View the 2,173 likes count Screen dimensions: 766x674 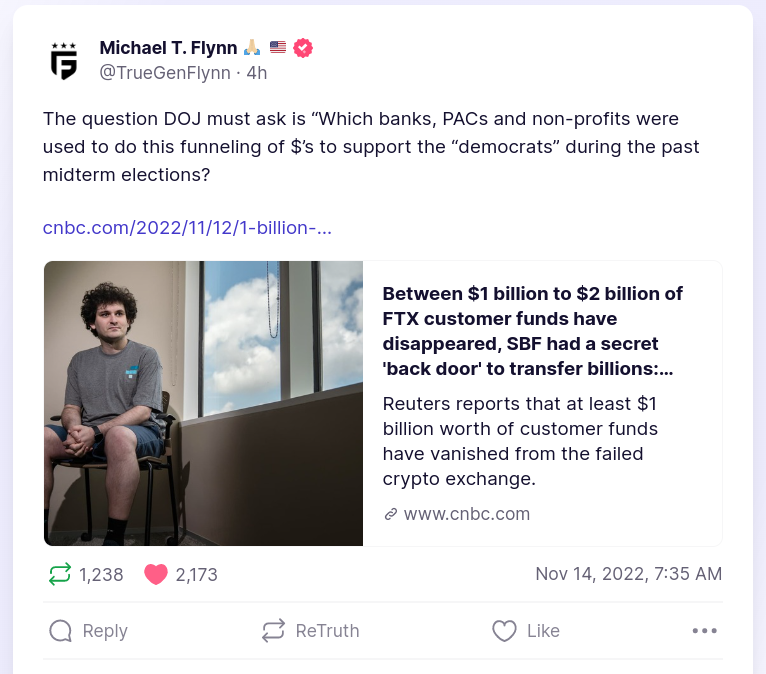click(x=196, y=575)
